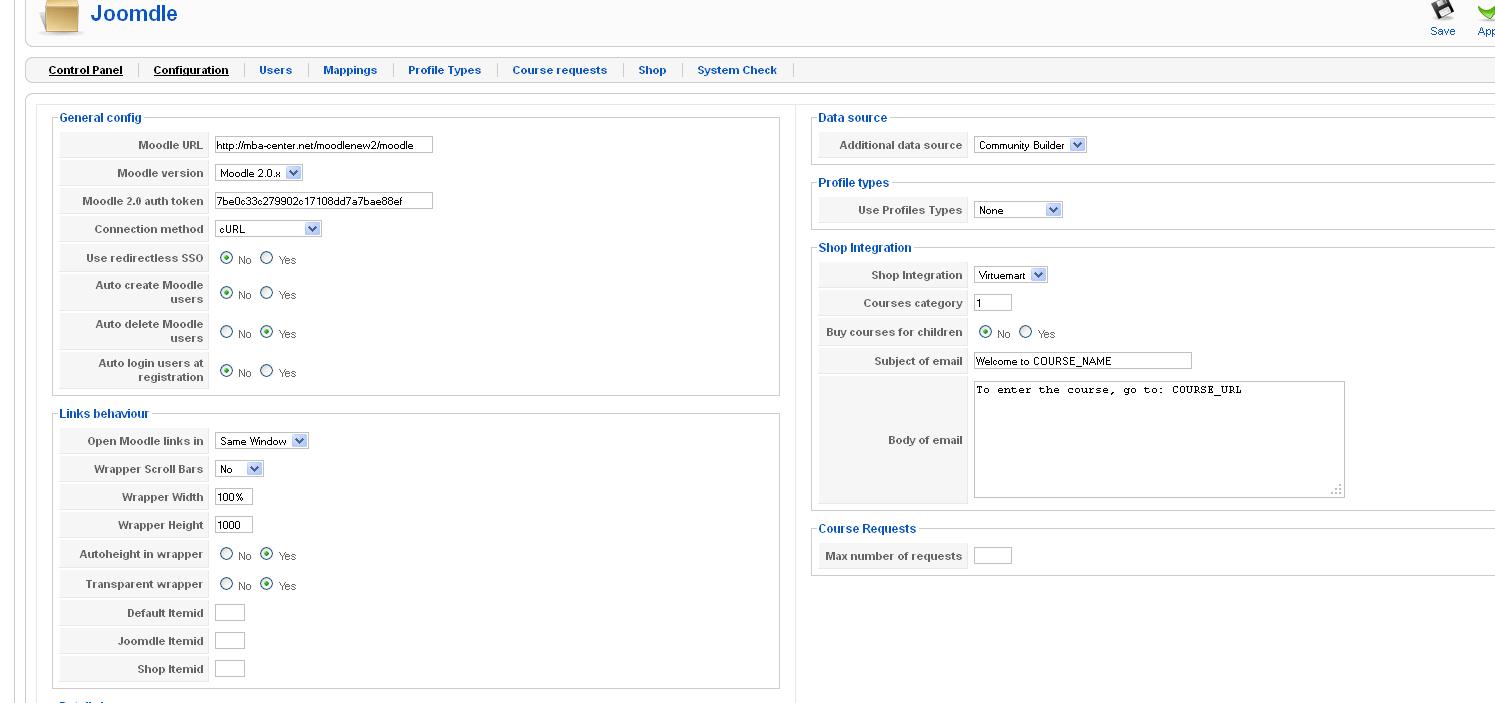The image size is (1495, 703).
Task: Click the Moodle URL text field
Action: [x=323, y=145]
